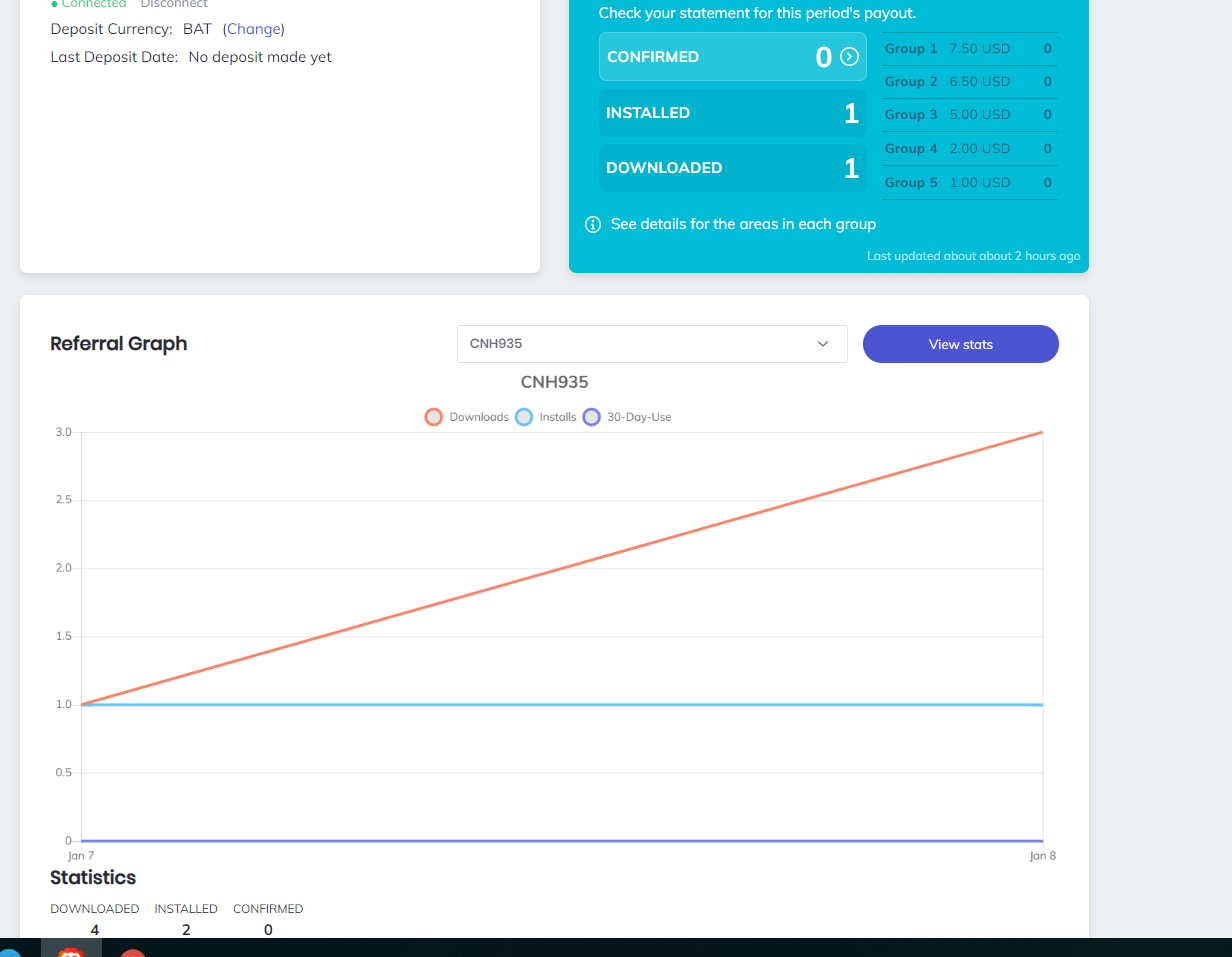Click the View stats button
The height and width of the screenshot is (957, 1232).
(x=961, y=344)
